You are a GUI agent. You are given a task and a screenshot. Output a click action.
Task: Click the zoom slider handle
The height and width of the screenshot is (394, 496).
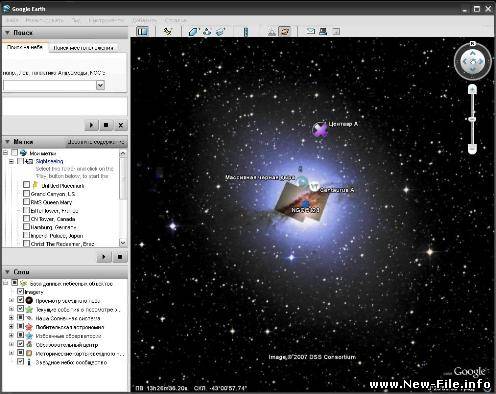pos(472,119)
